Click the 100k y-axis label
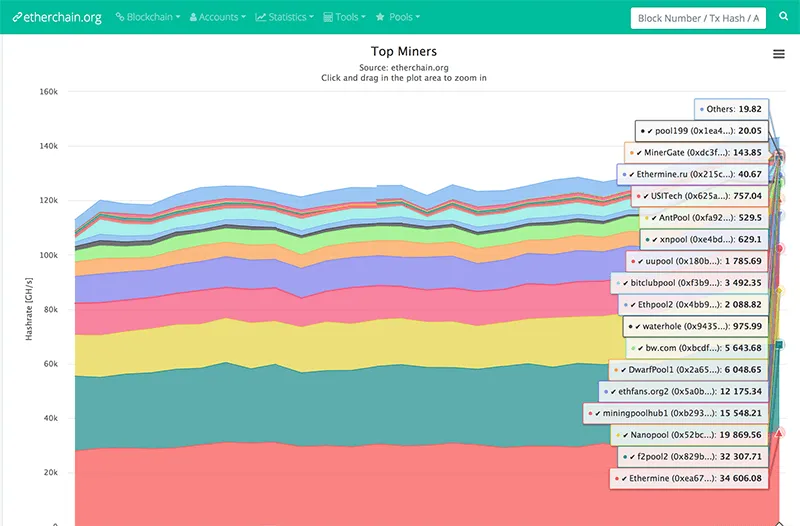 [48, 255]
